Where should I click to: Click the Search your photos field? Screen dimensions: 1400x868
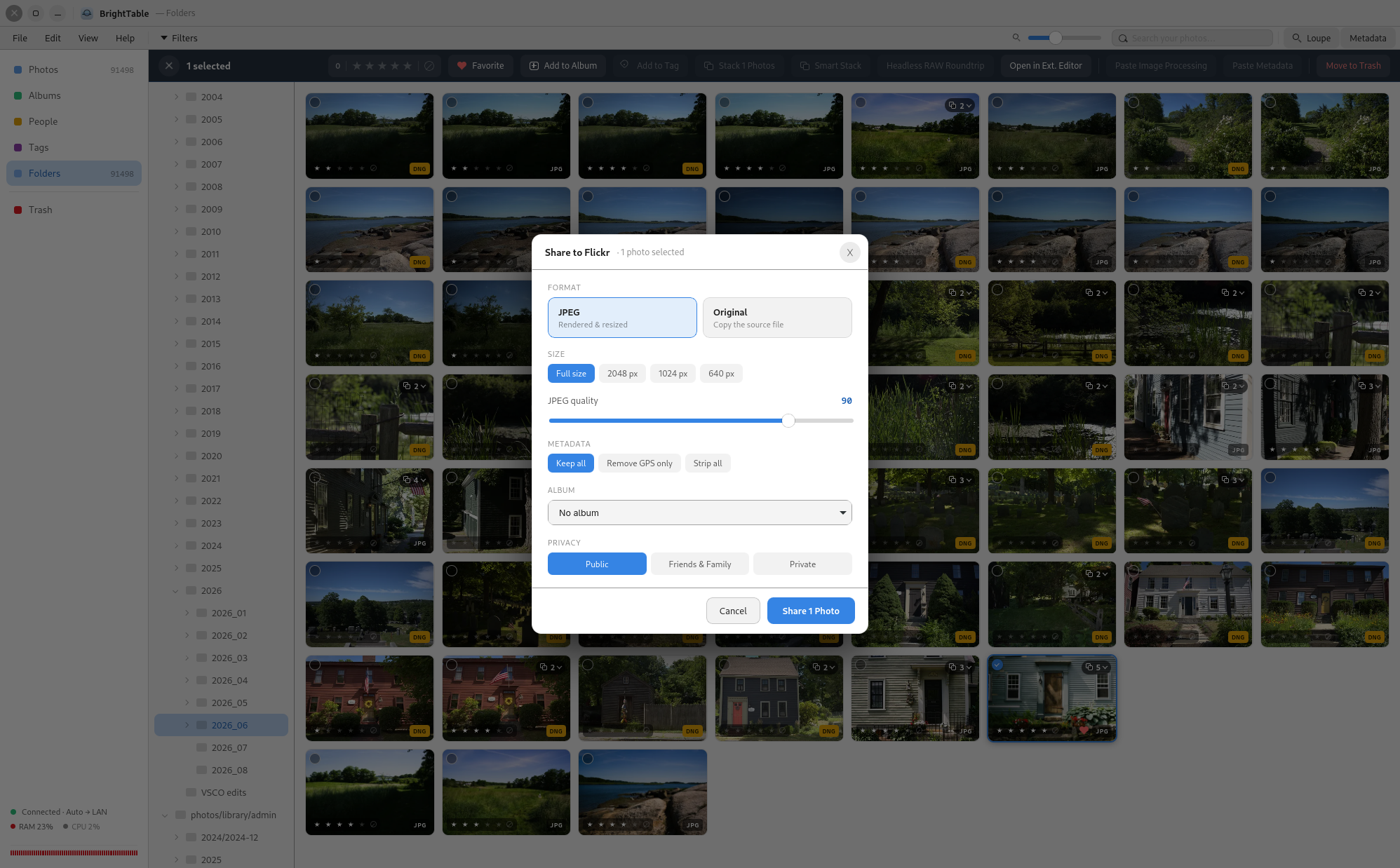click(1192, 38)
